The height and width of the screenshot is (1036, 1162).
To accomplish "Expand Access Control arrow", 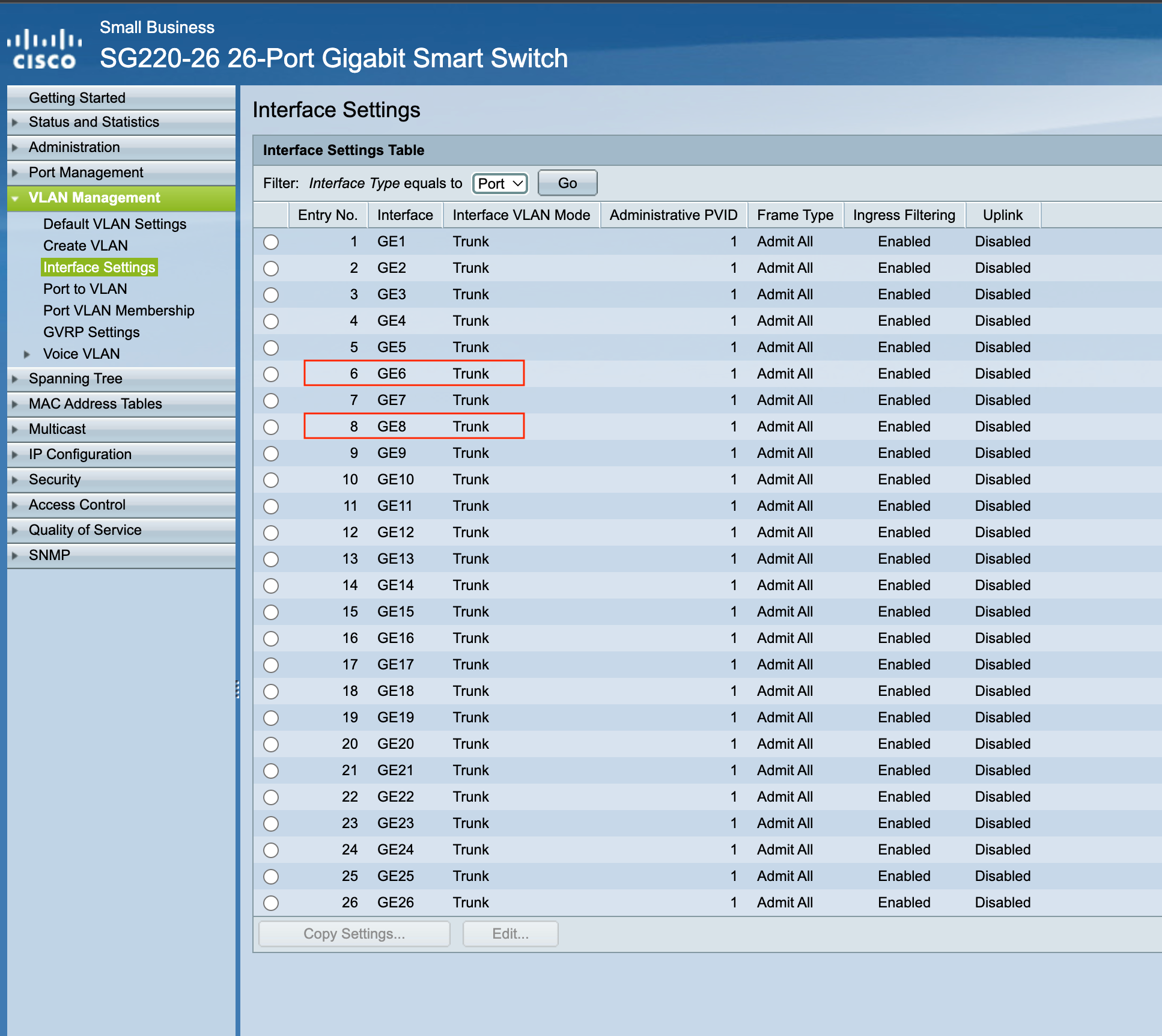I will tap(15, 505).
